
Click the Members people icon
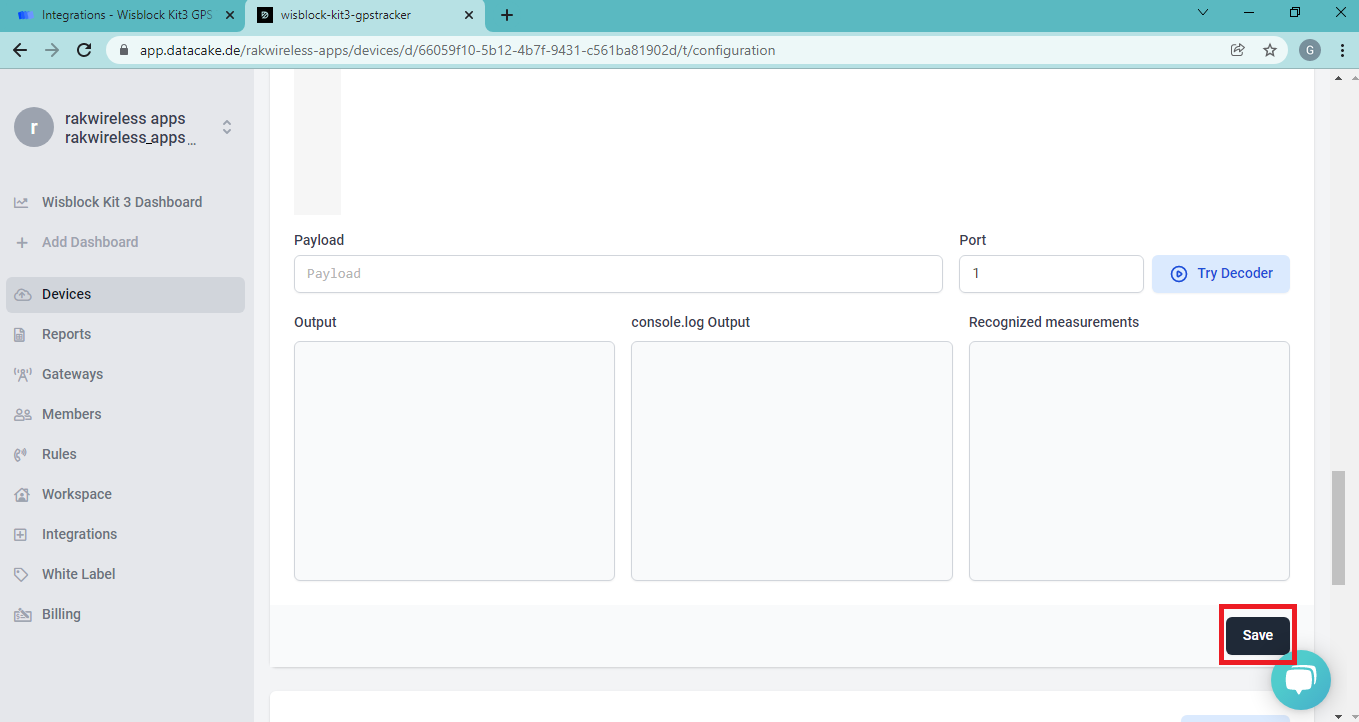click(x=21, y=414)
